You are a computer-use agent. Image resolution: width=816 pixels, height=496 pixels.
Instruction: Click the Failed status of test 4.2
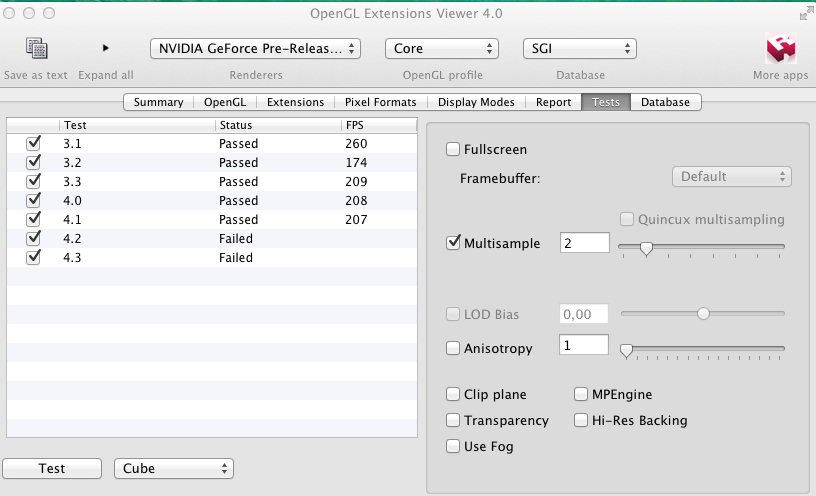click(236, 239)
